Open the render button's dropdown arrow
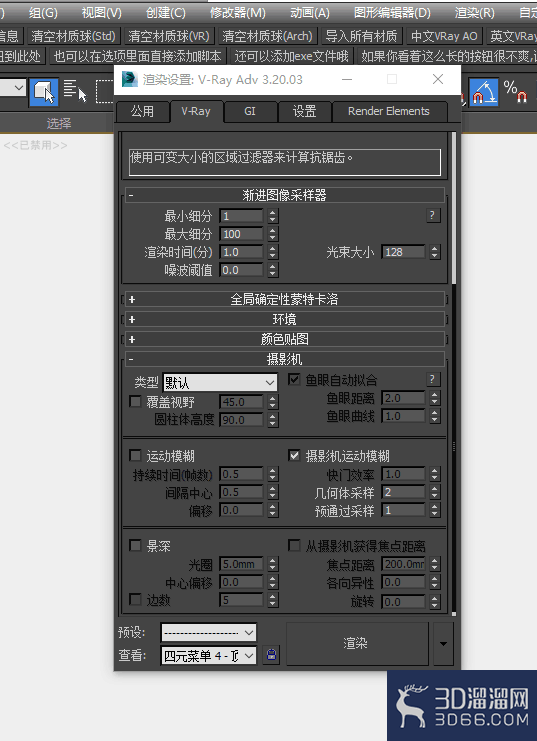Image resolution: width=537 pixels, height=741 pixels. tap(443, 644)
